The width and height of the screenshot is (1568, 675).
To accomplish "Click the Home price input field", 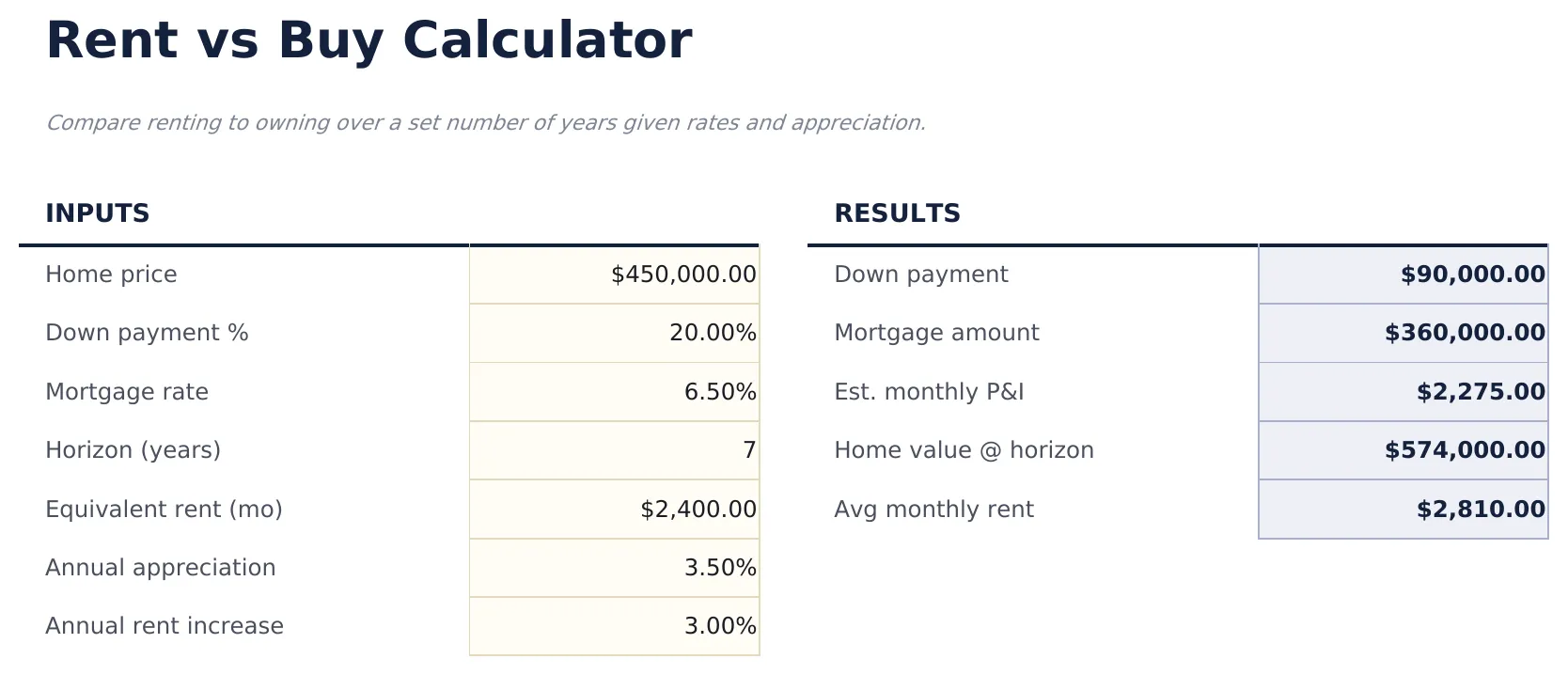I will (x=614, y=275).
